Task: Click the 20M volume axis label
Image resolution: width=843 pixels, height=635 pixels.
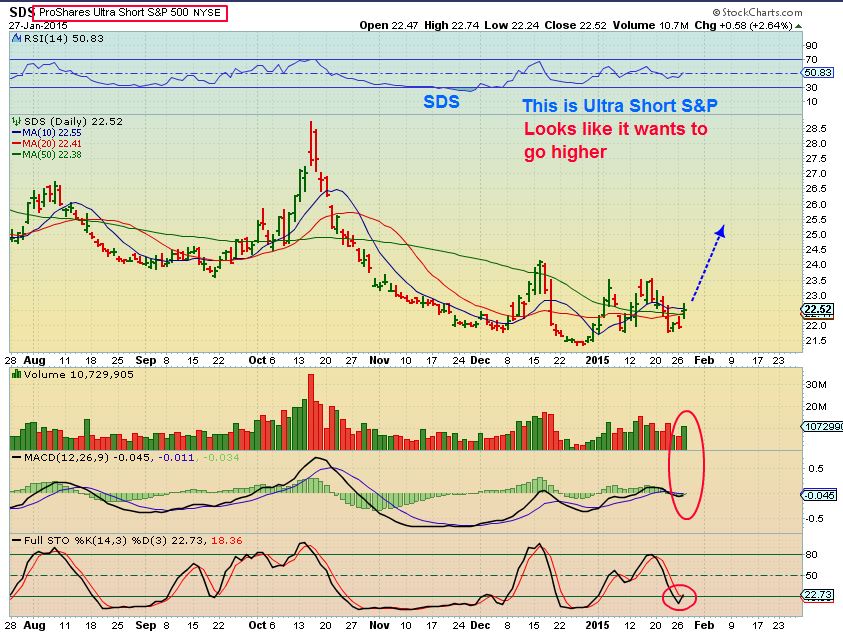Action: [x=816, y=406]
